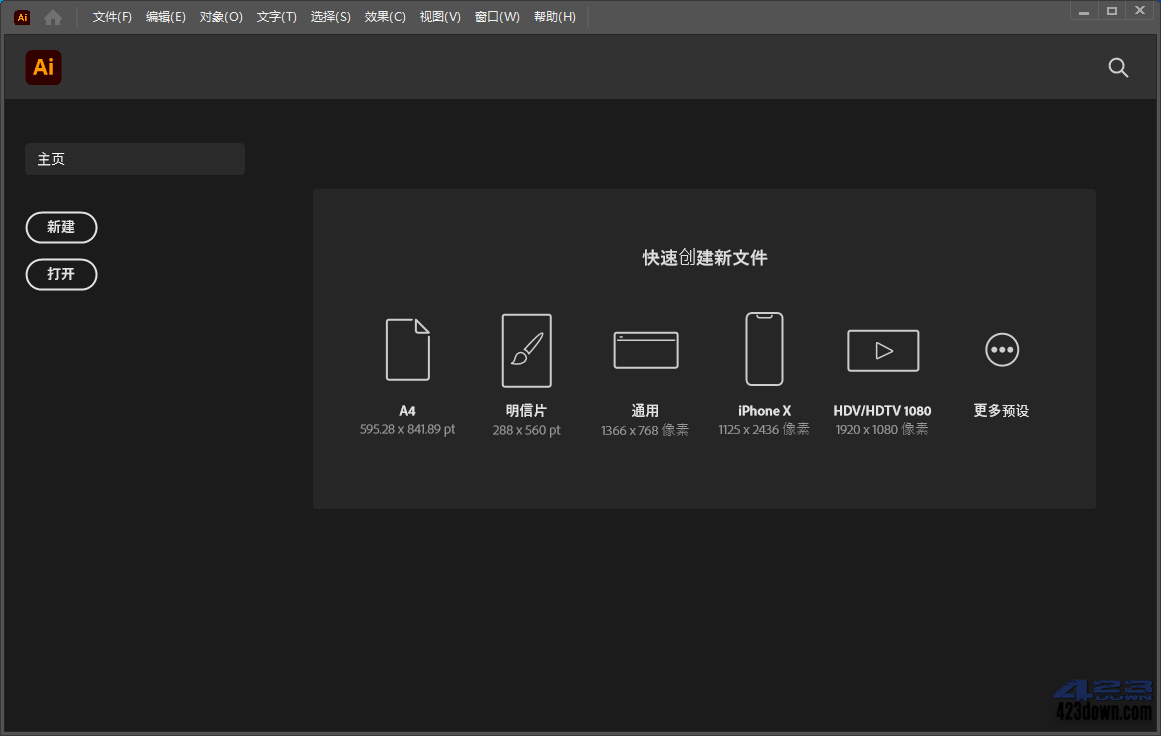Viewport: 1161px width, 736px height.
Task: Click the 打开 button
Action: [x=61, y=274]
